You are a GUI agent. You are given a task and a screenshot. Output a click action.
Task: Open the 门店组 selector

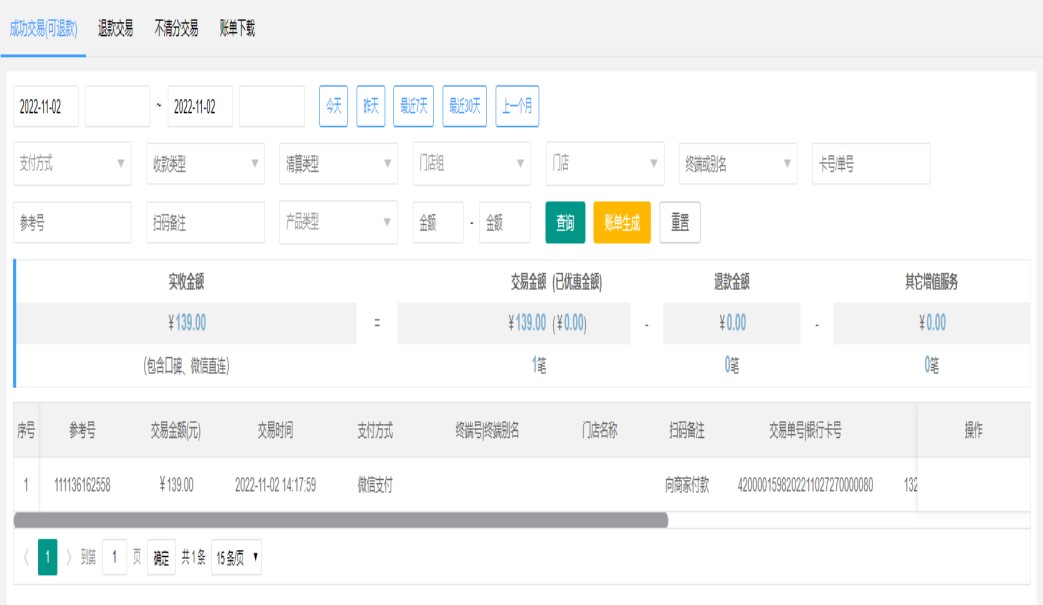click(x=471, y=164)
